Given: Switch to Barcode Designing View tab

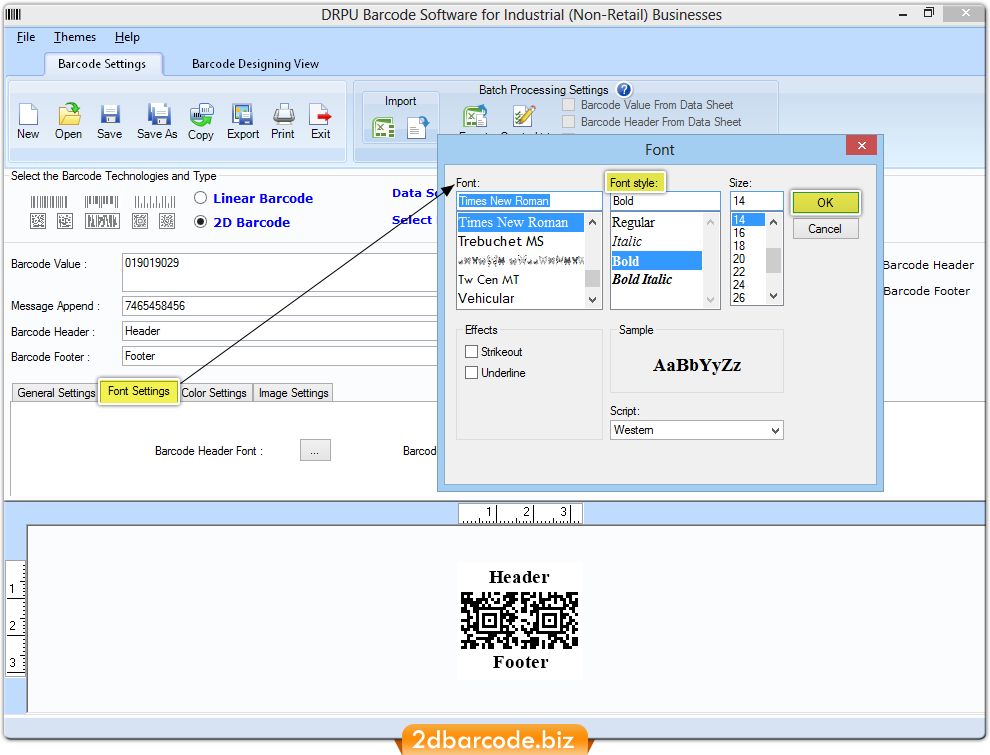Looking at the screenshot, I should click(255, 64).
